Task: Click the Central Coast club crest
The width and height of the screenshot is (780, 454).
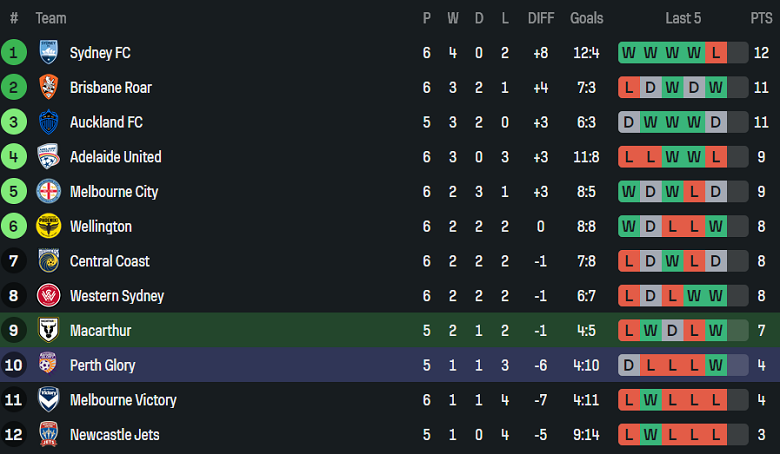Action: click(48, 261)
